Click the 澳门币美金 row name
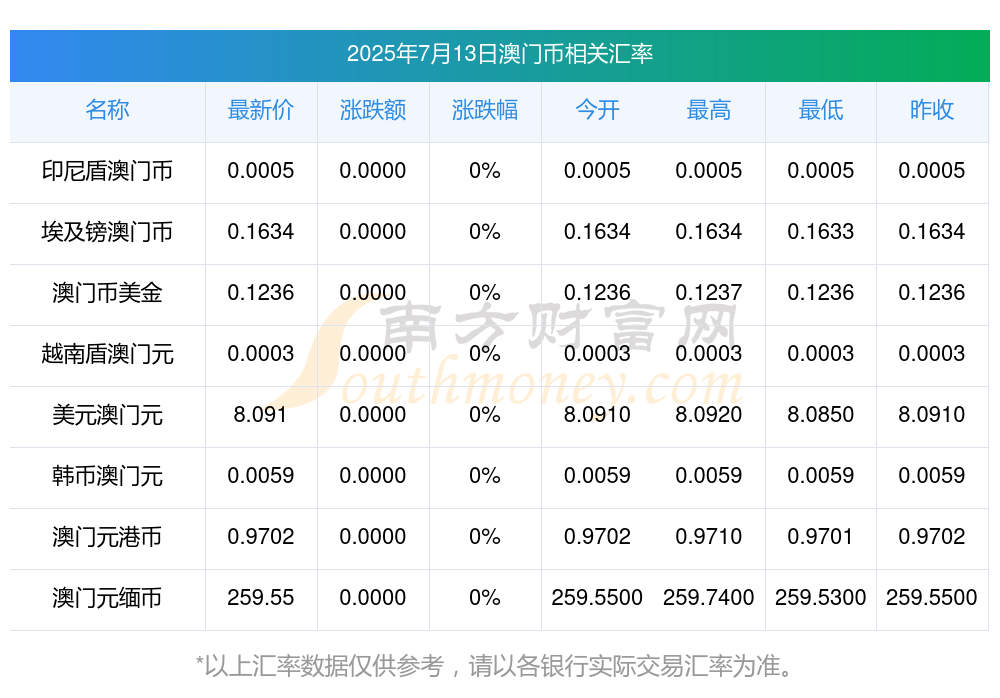 click(107, 293)
